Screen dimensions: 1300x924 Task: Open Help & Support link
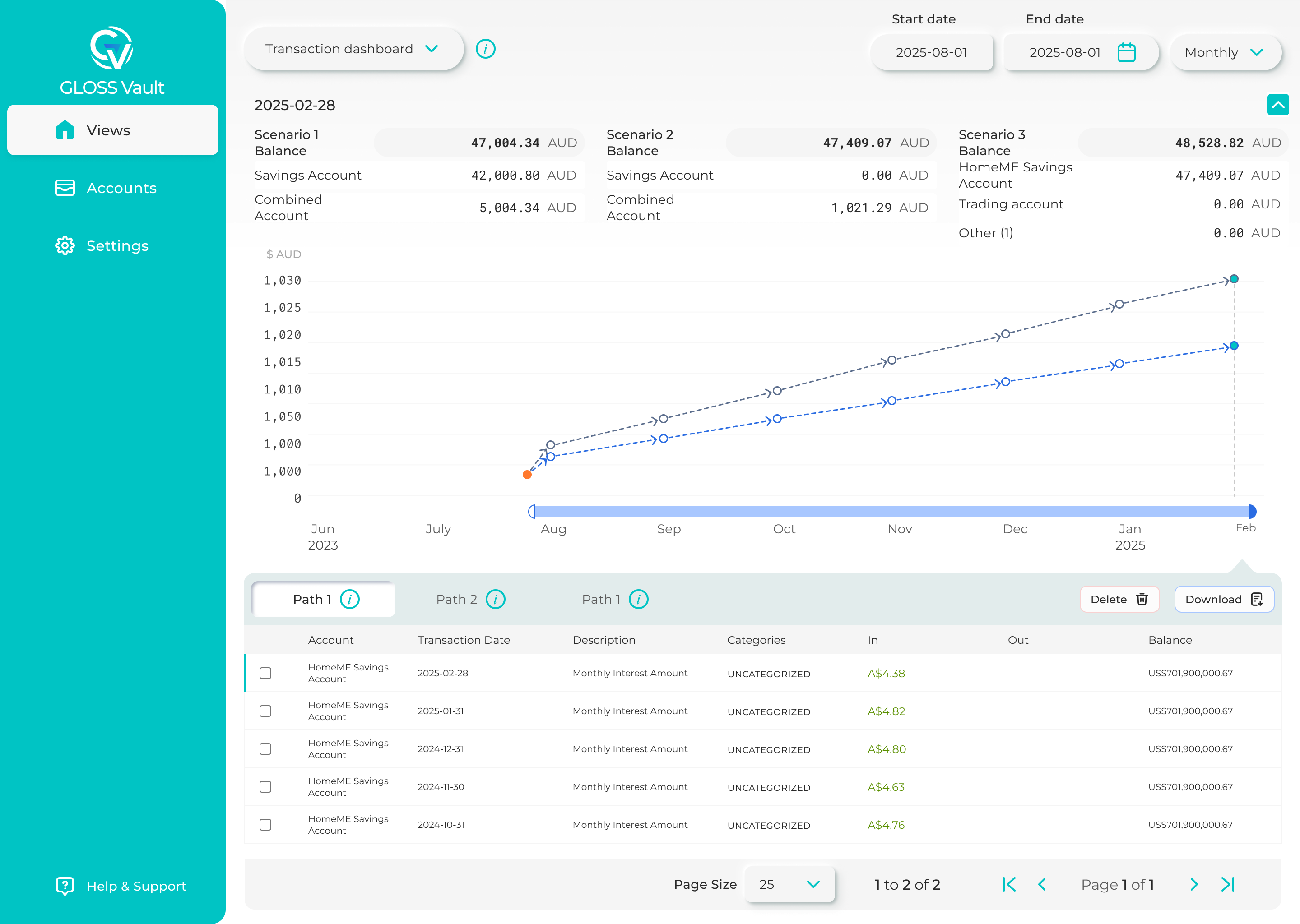pos(121,886)
